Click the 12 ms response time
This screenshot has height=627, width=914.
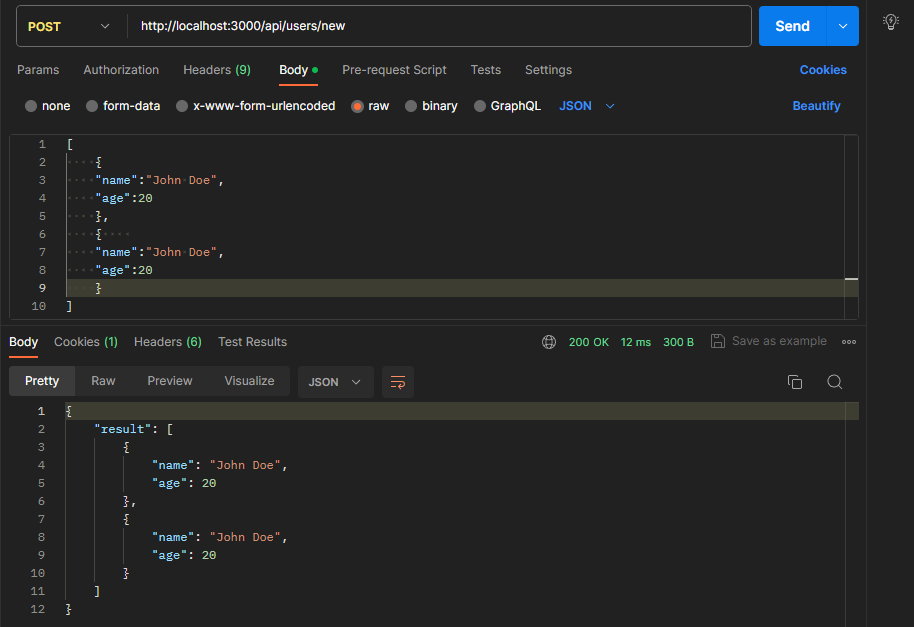tap(635, 342)
